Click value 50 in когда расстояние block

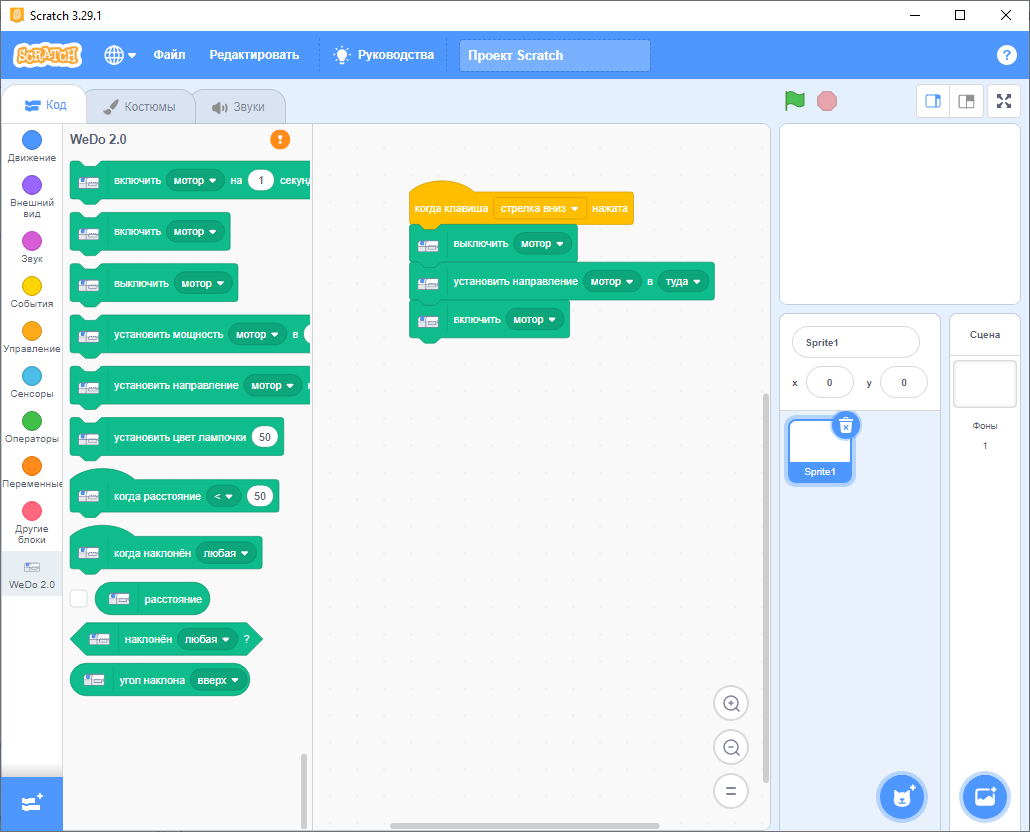click(x=260, y=496)
